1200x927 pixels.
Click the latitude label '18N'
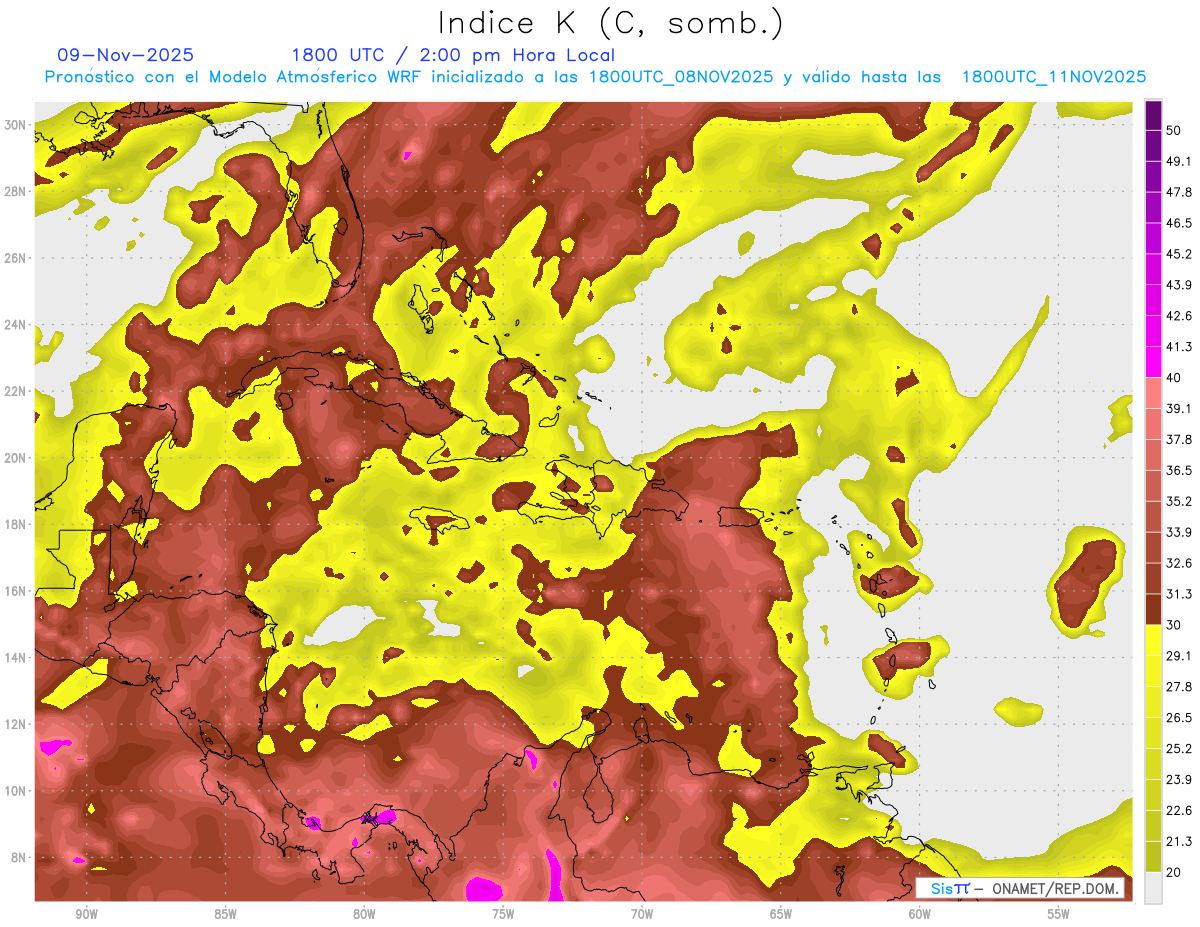[x=15, y=524]
